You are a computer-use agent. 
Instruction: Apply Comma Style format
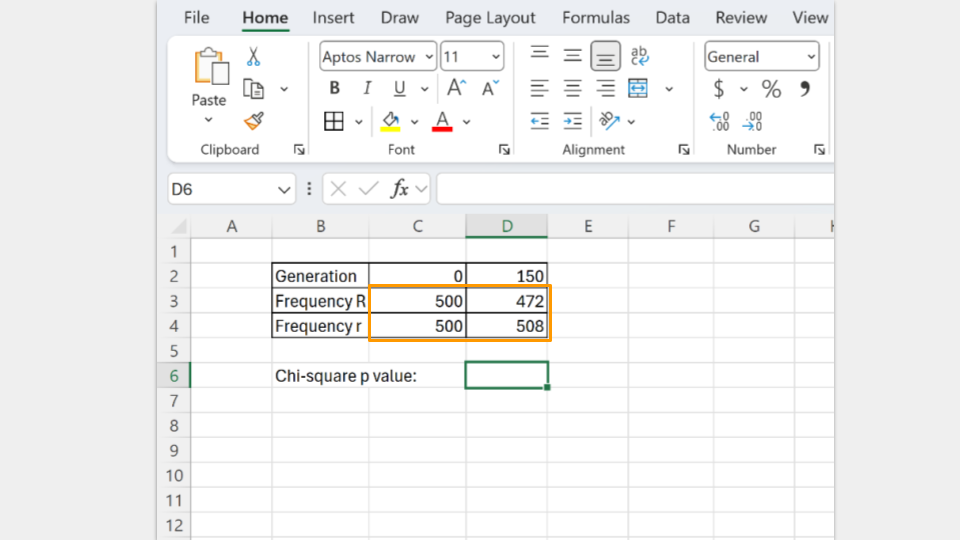(x=804, y=89)
